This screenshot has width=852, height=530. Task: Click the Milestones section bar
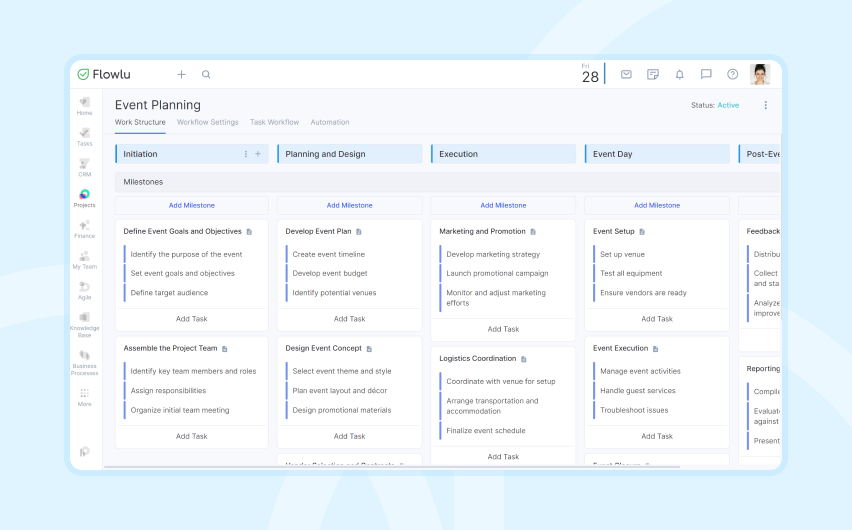447,182
